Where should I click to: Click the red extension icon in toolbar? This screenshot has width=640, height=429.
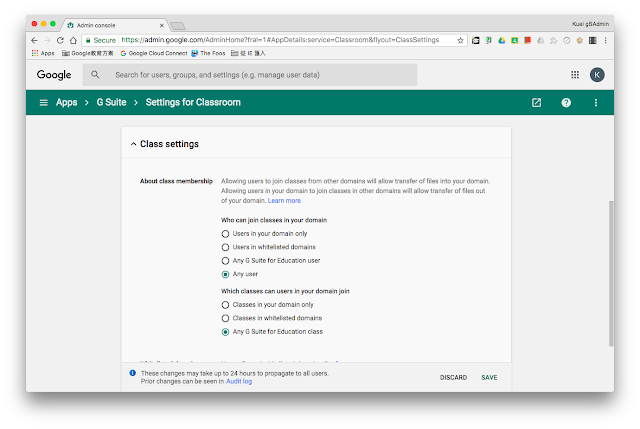pos(528,40)
